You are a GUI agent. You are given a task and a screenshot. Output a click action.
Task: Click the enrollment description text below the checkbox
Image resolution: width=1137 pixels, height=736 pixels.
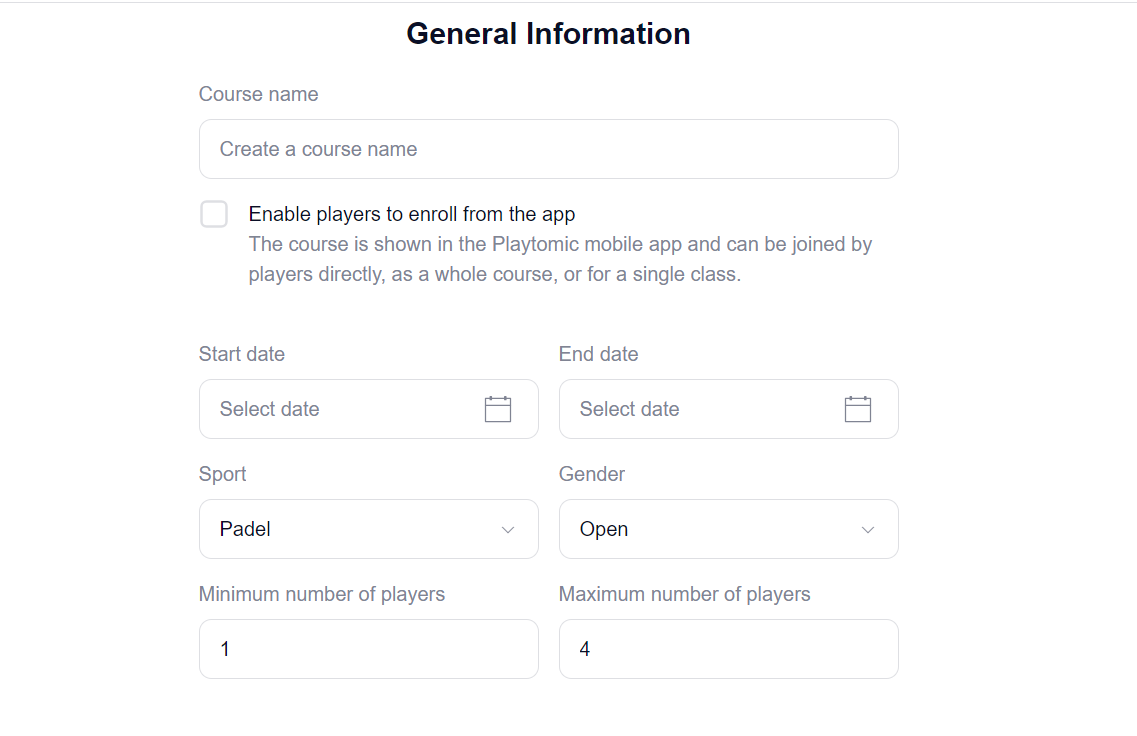click(560, 258)
